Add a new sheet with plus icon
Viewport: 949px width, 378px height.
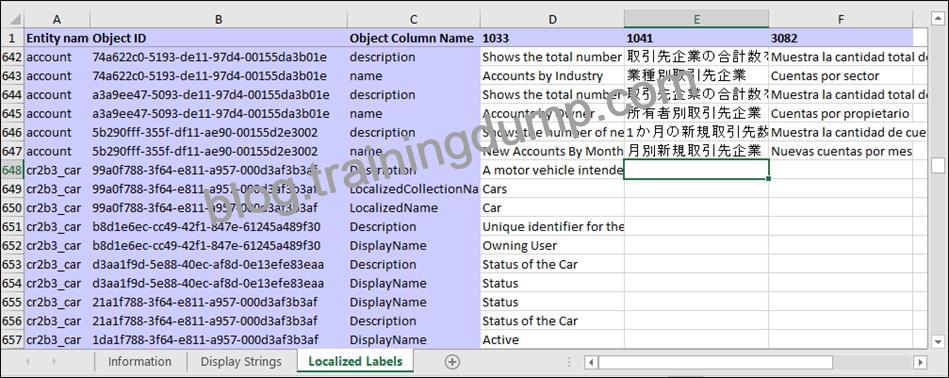click(452, 362)
